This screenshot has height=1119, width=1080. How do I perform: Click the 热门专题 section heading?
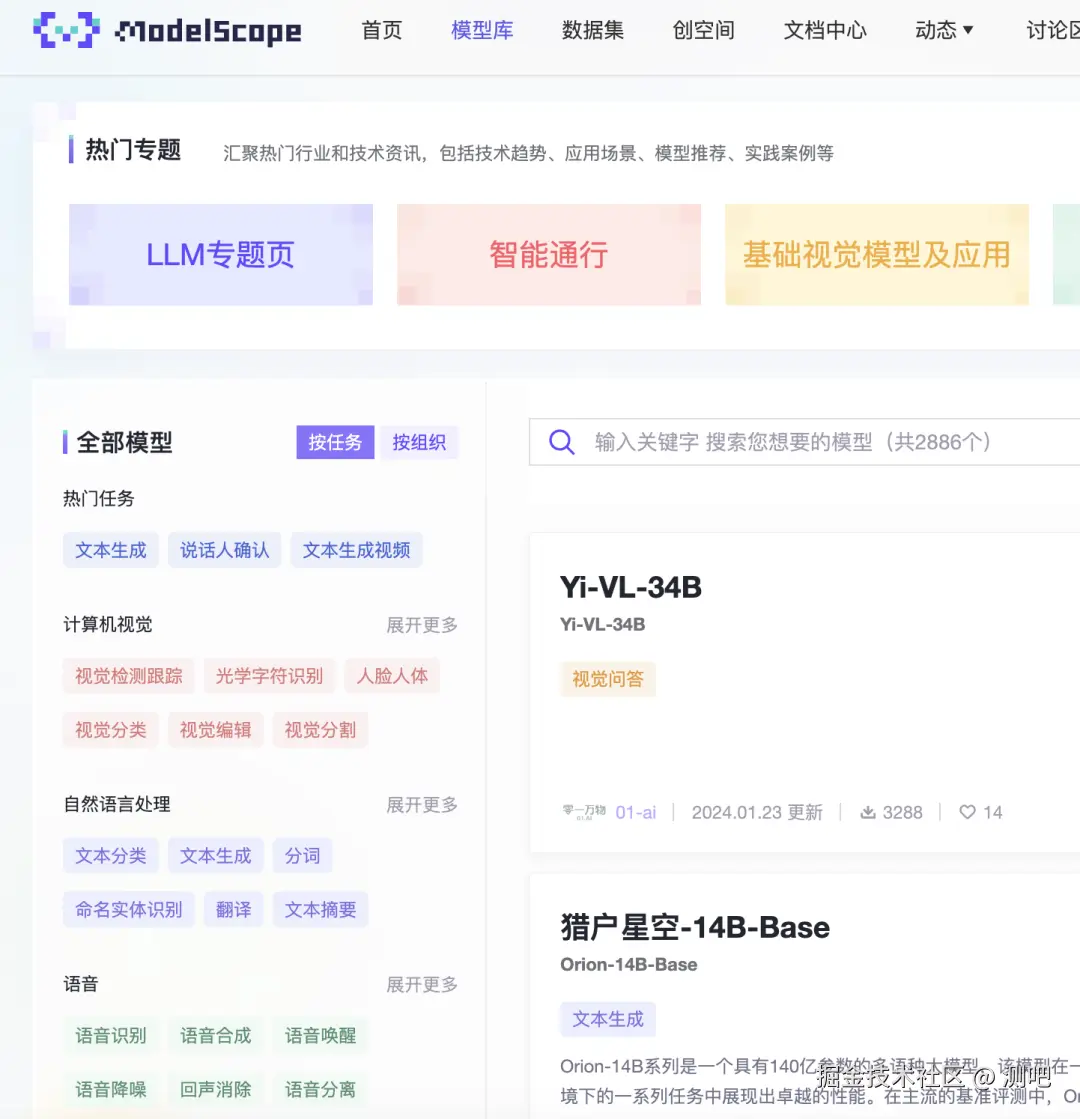(x=133, y=150)
